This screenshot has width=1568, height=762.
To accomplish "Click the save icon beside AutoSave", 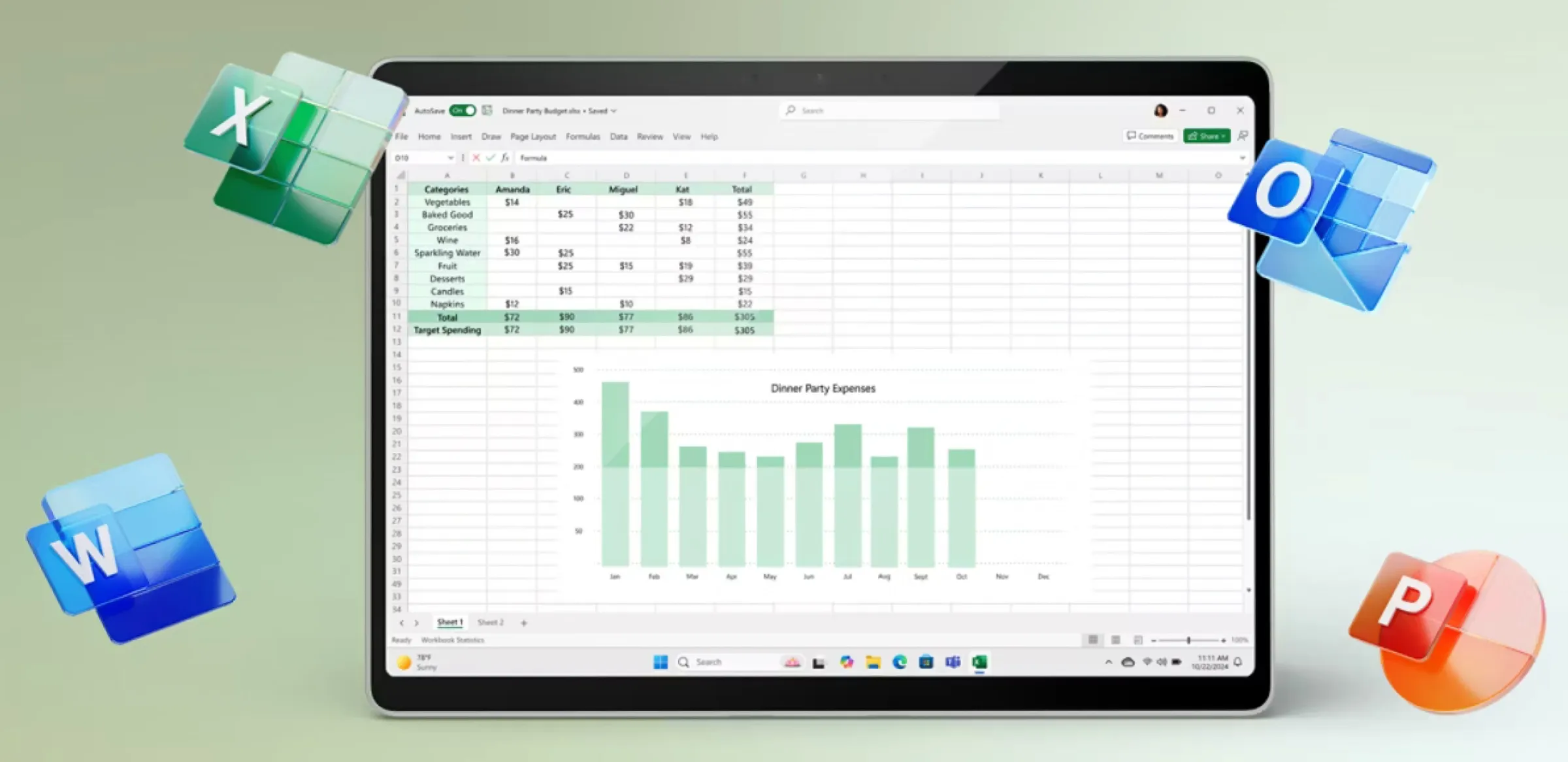I will 487,110.
